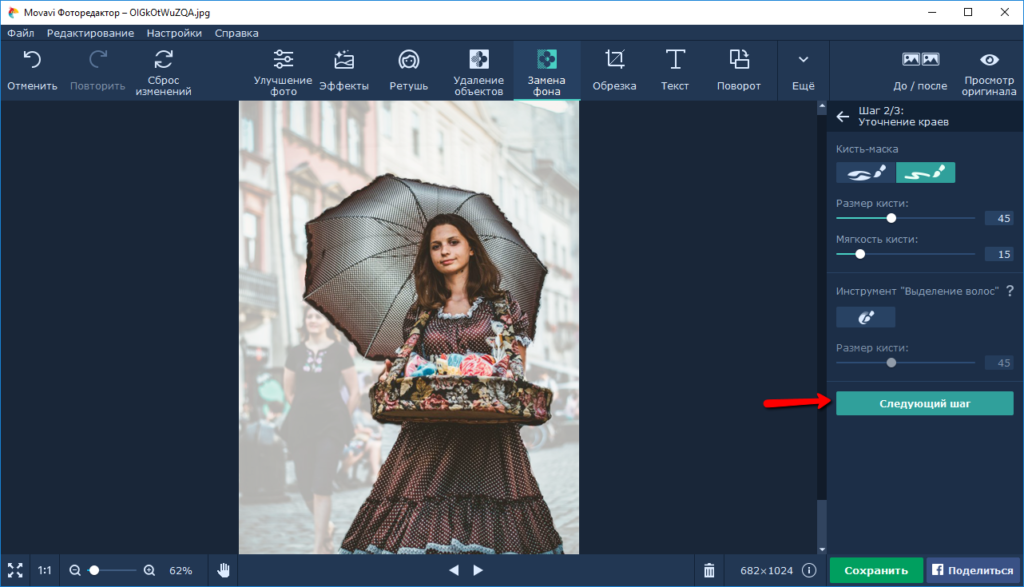This screenshot has width=1024, height=587.
Task: Click the Следующий шаг button
Action: (x=924, y=403)
